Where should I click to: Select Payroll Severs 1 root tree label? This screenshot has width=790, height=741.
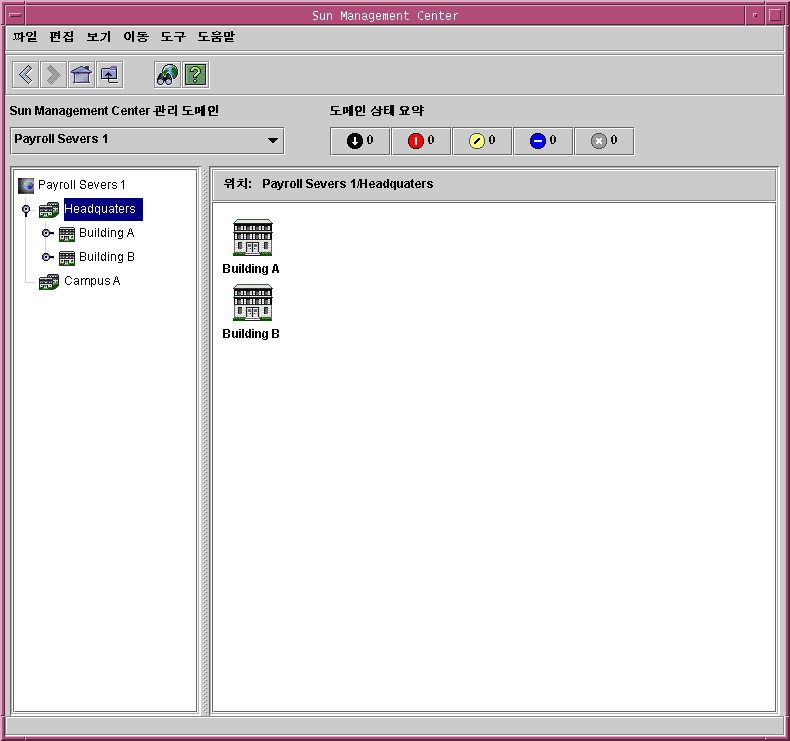click(x=82, y=185)
